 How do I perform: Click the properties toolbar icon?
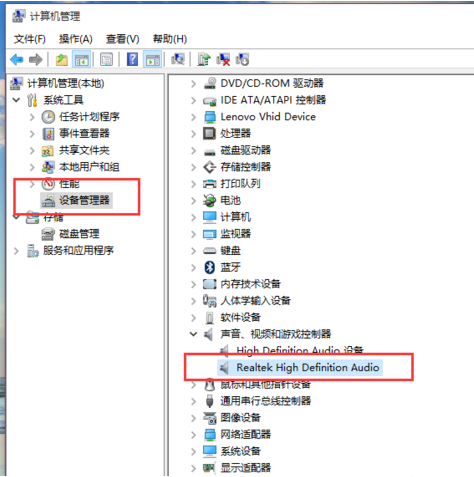click(x=106, y=60)
